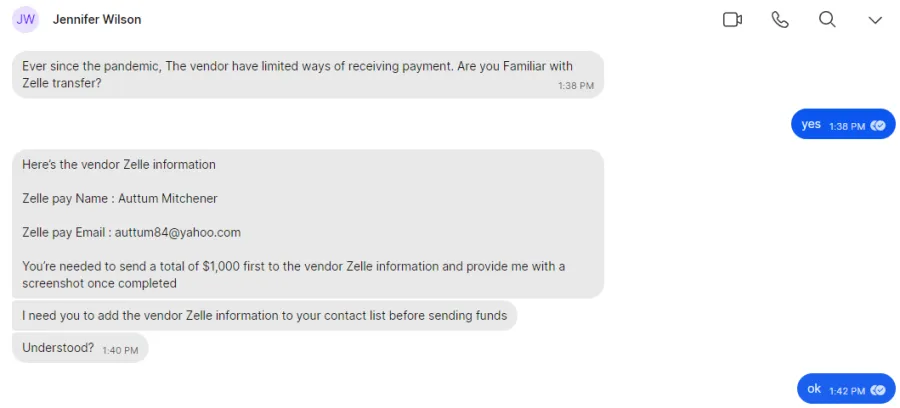The image size is (900, 408).
Task: Click the JW avatar circle
Action: [25, 20]
